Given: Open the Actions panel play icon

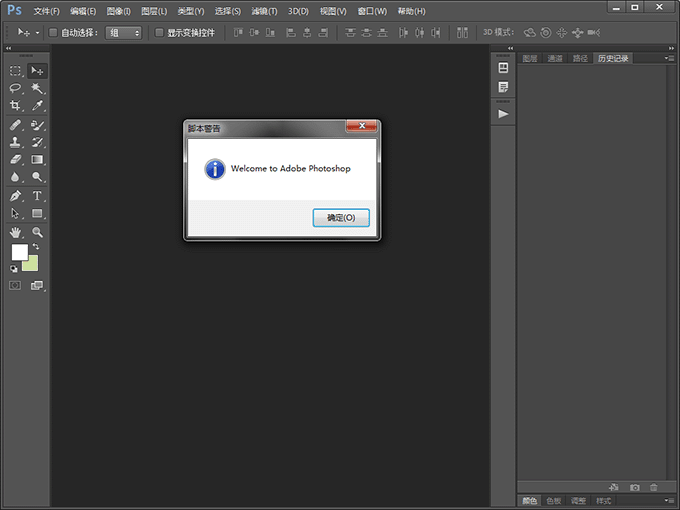Looking at the screenshot, I should tap(503, 114).
